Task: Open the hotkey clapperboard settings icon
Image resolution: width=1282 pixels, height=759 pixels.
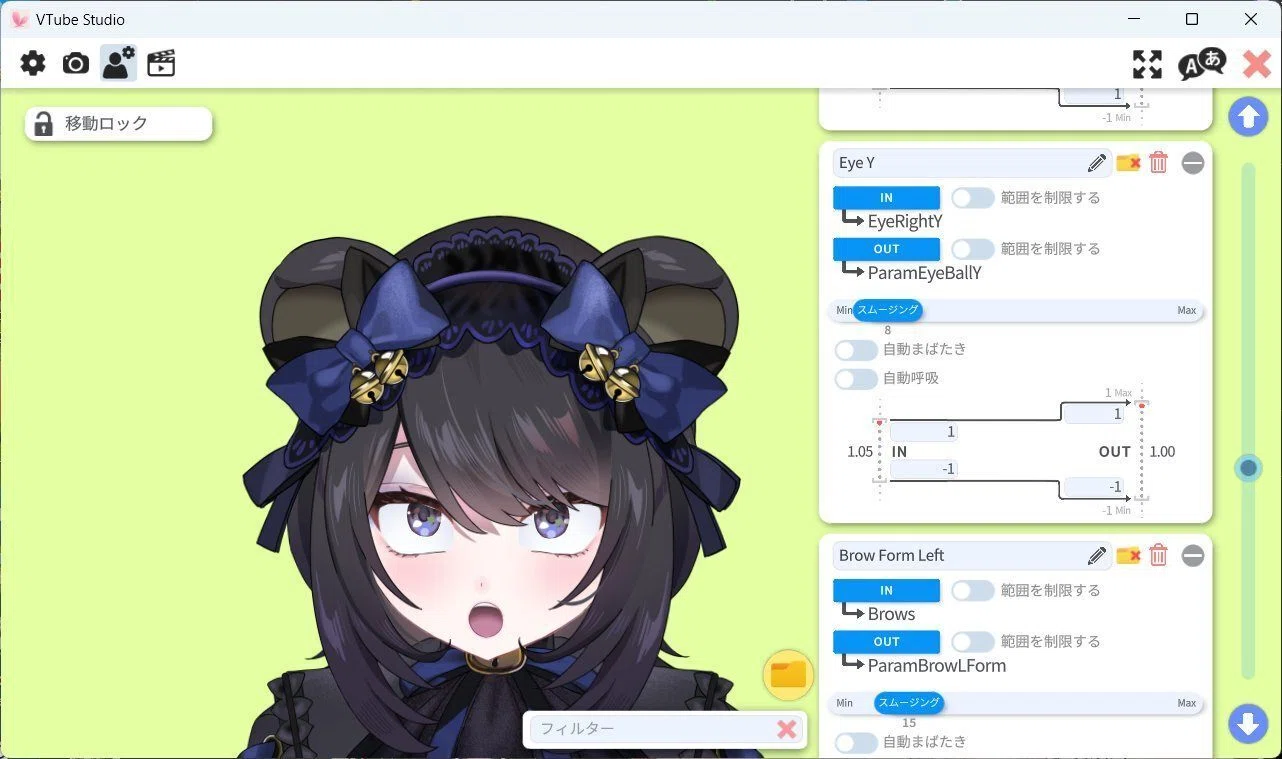Action: pyautogui.click(x=161, y=64)
